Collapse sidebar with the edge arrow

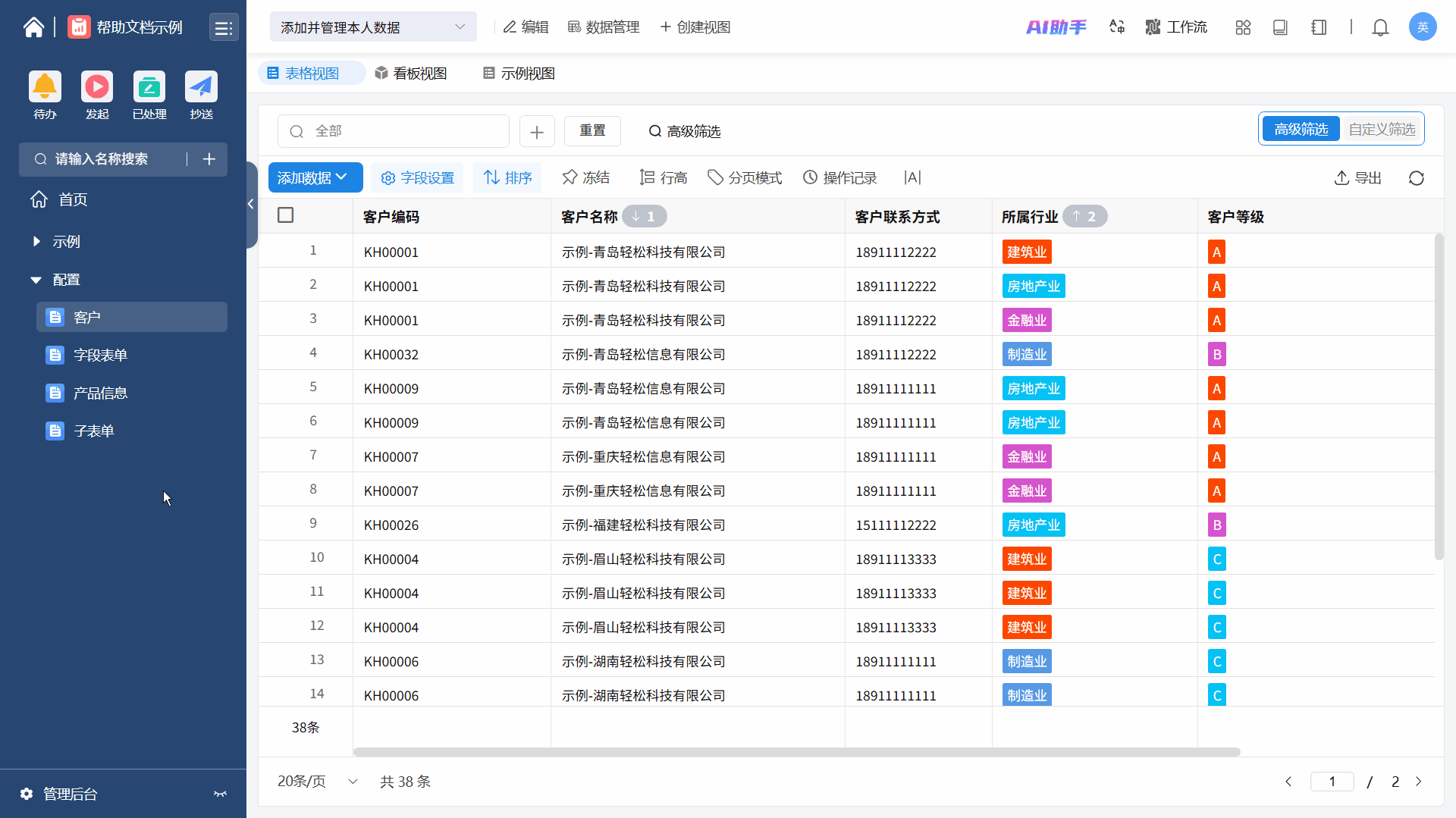click(x=250, y=203)
